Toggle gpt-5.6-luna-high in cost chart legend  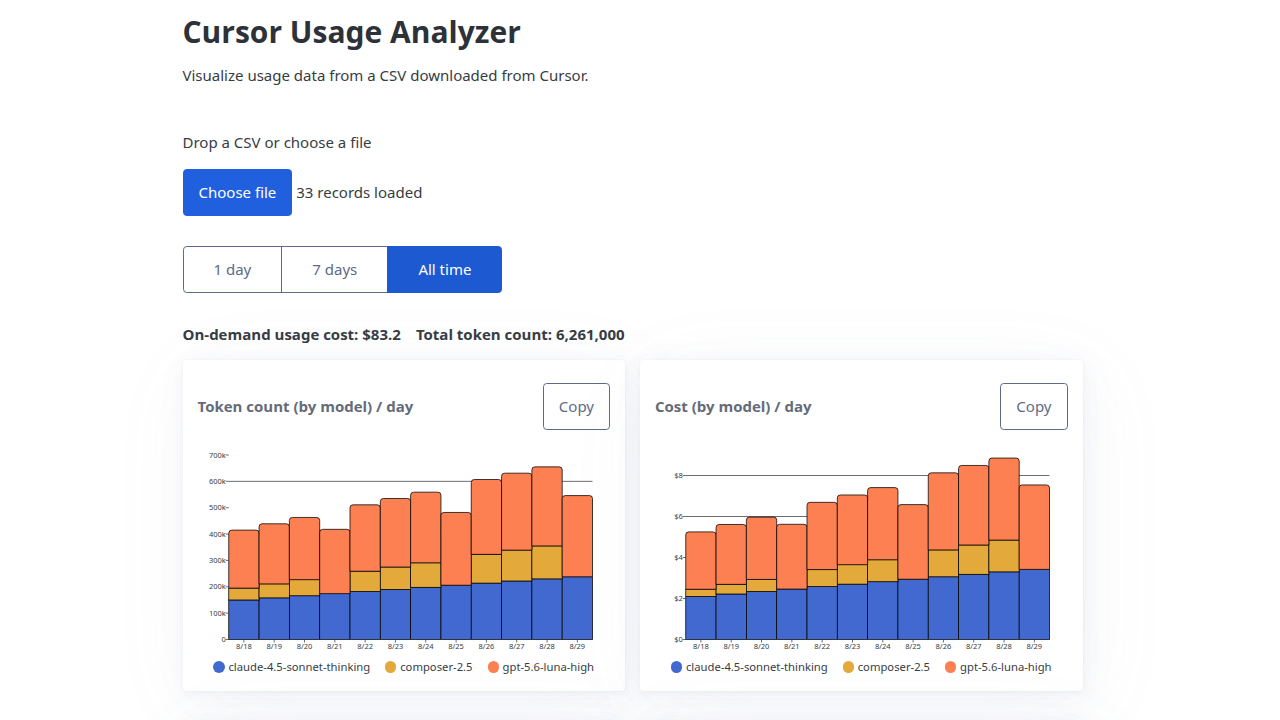point(998,667)
